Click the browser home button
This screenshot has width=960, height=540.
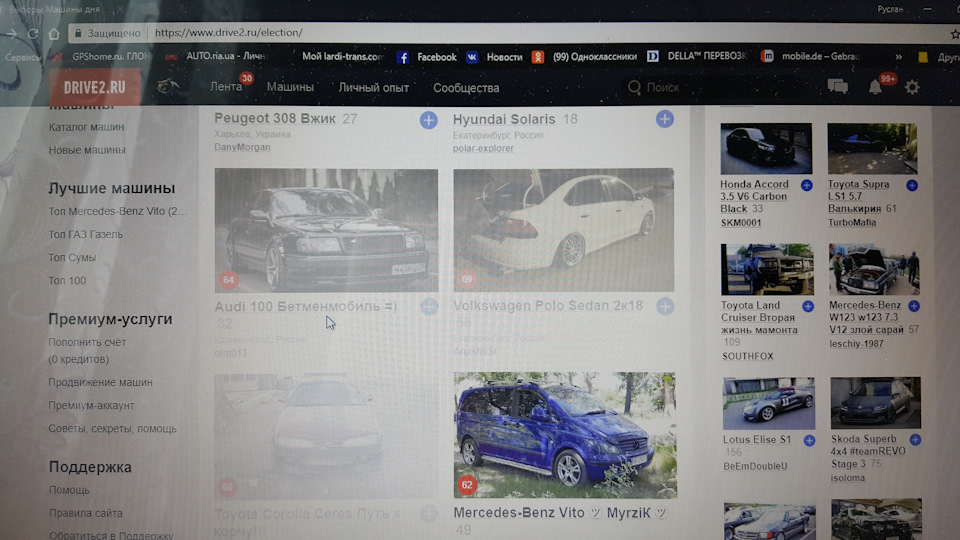(x=54, y=34)
